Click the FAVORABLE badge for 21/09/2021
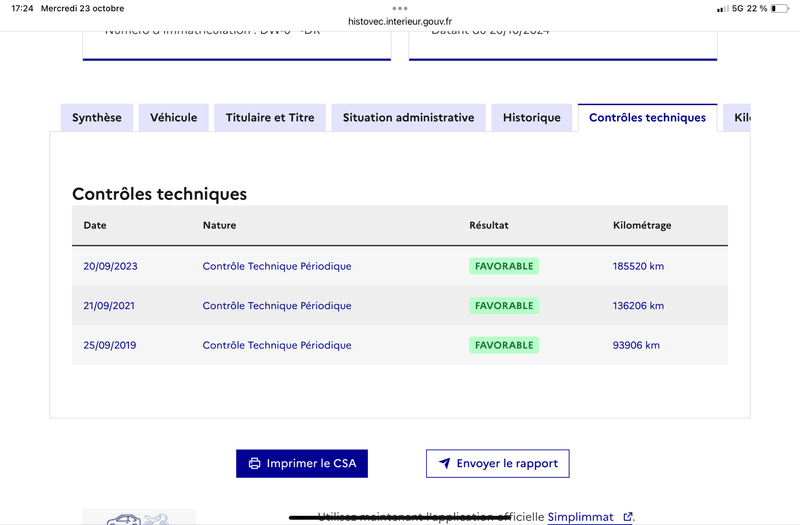The width and height of the screenshot is (800, 525). 504,306
